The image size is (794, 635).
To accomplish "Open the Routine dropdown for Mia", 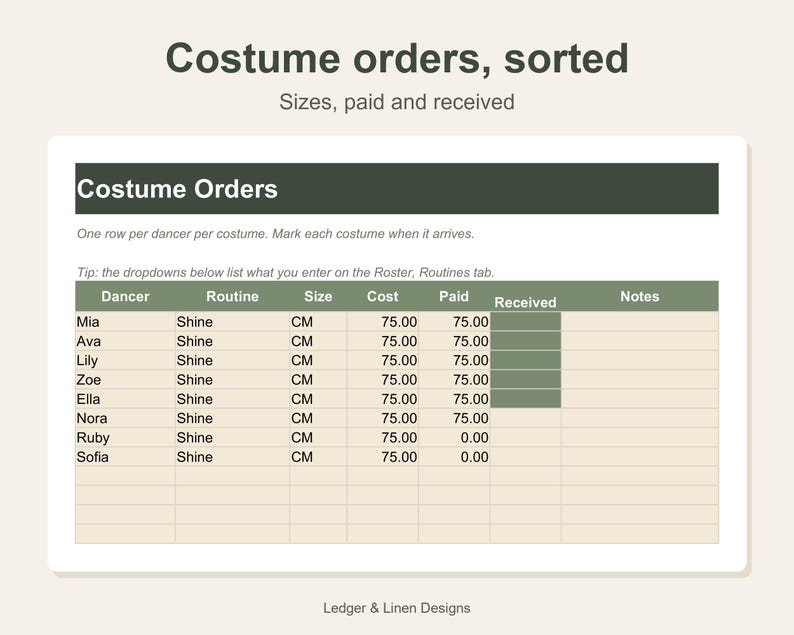I will (x=232, y=322).
